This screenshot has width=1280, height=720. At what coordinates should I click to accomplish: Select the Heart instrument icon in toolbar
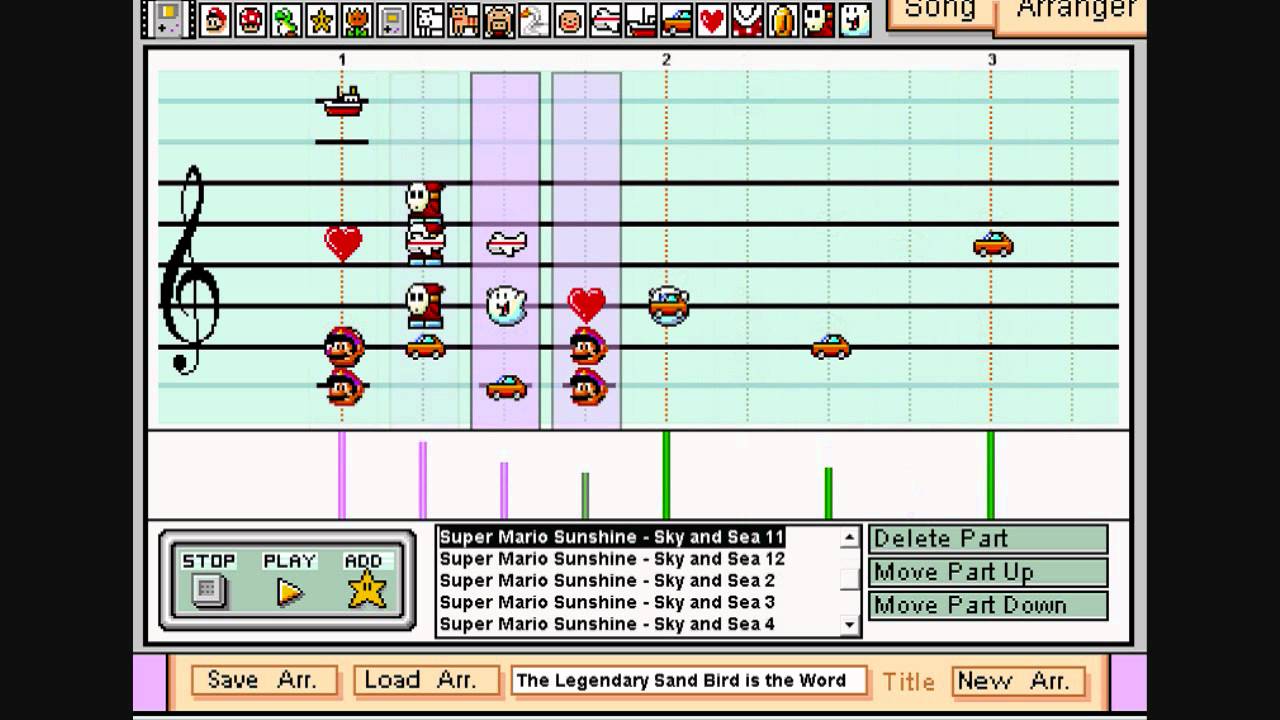[x=712, y=20]
